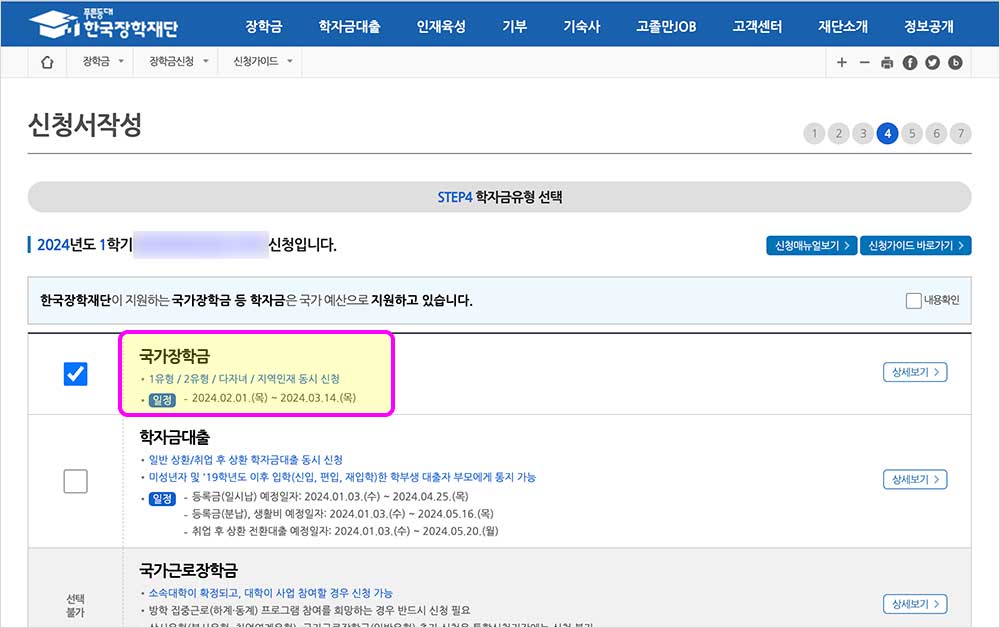Click the printer icon

(887, 62)
